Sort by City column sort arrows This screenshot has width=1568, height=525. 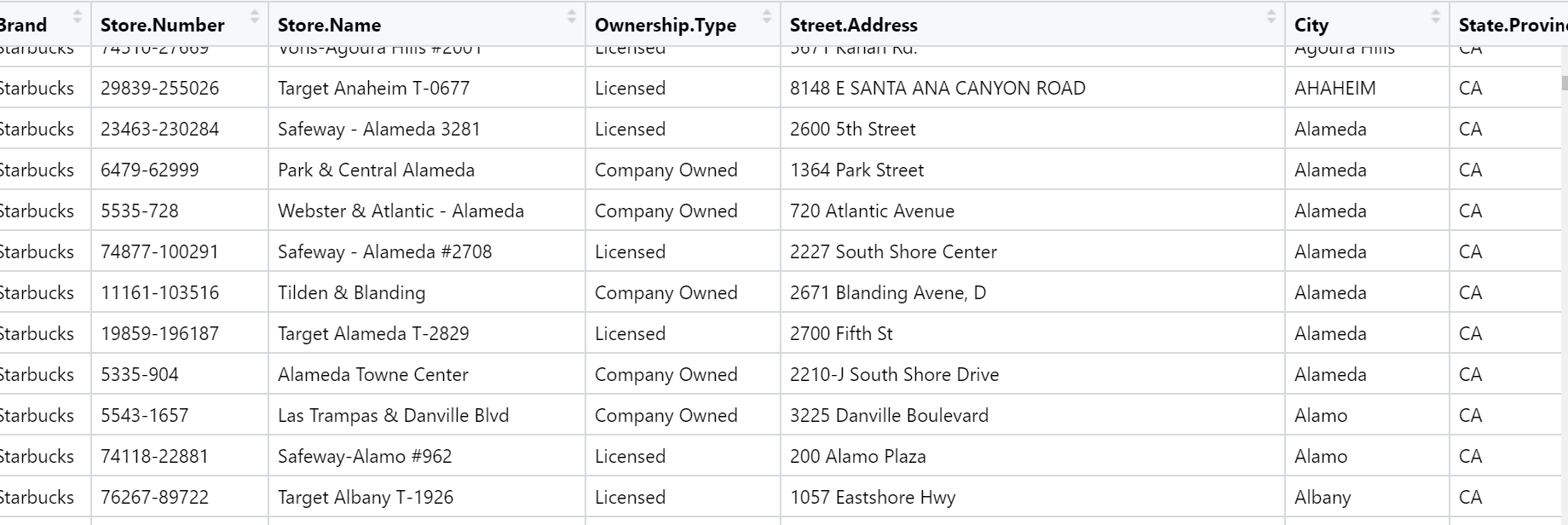(1435, 16)
